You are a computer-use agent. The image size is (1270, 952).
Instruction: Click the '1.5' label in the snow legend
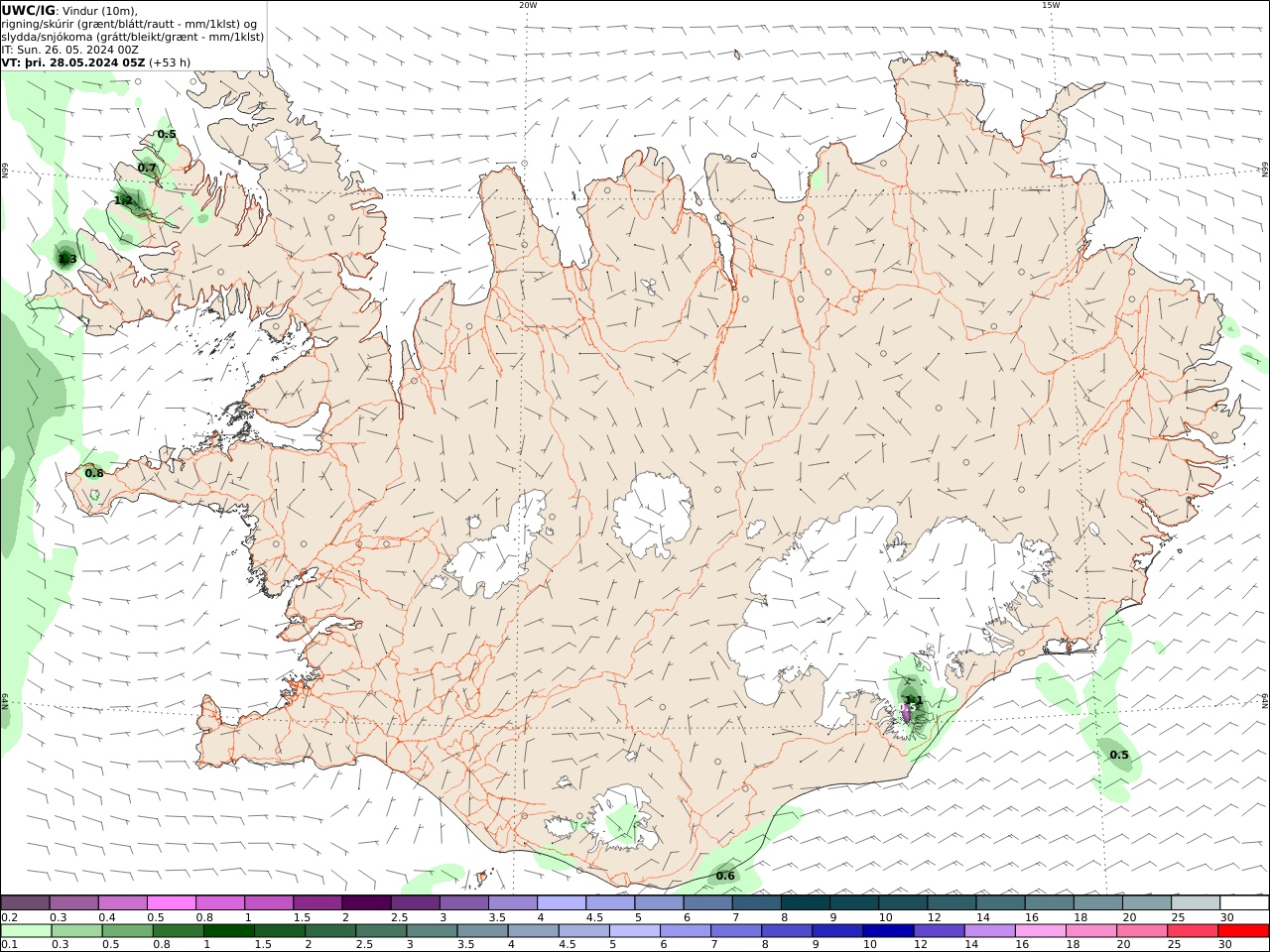click(x=301, y=917)
